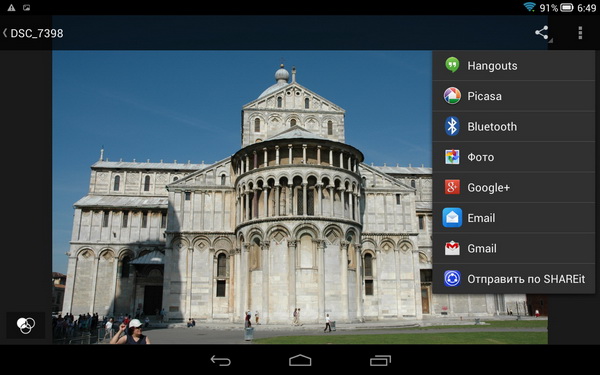
Task: Tap the share icon in top bar
Action: [x=541, y=33]
